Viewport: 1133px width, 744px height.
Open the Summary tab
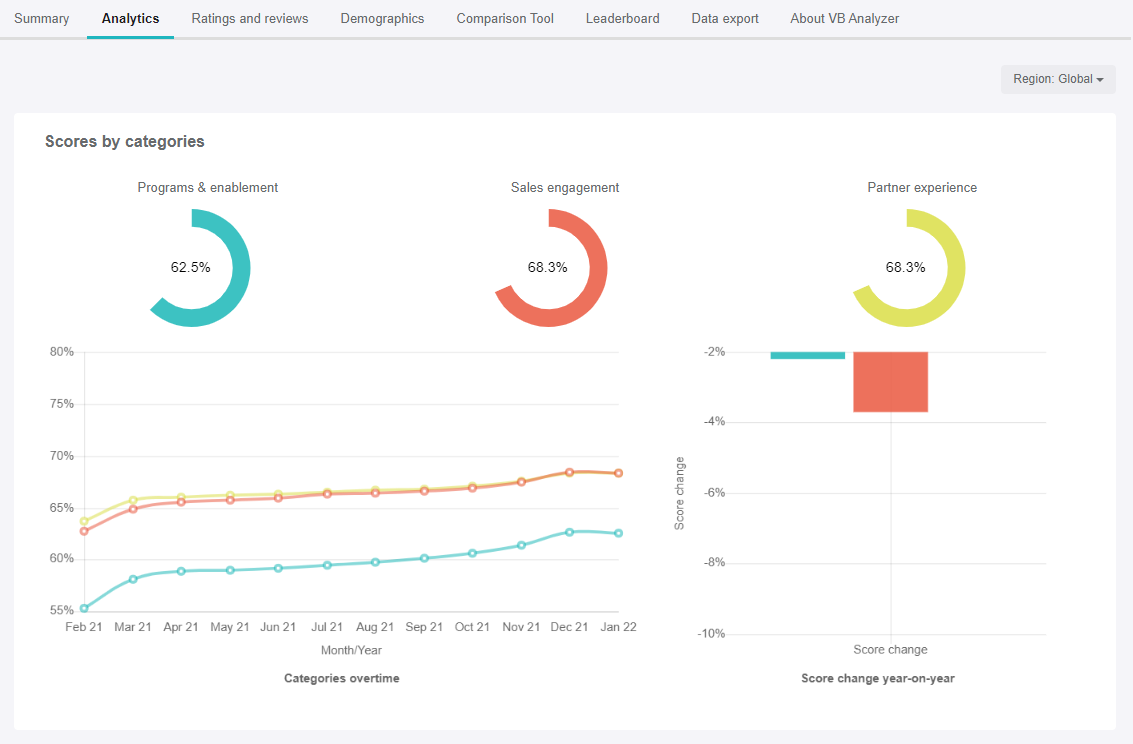[x=42, y=19]
